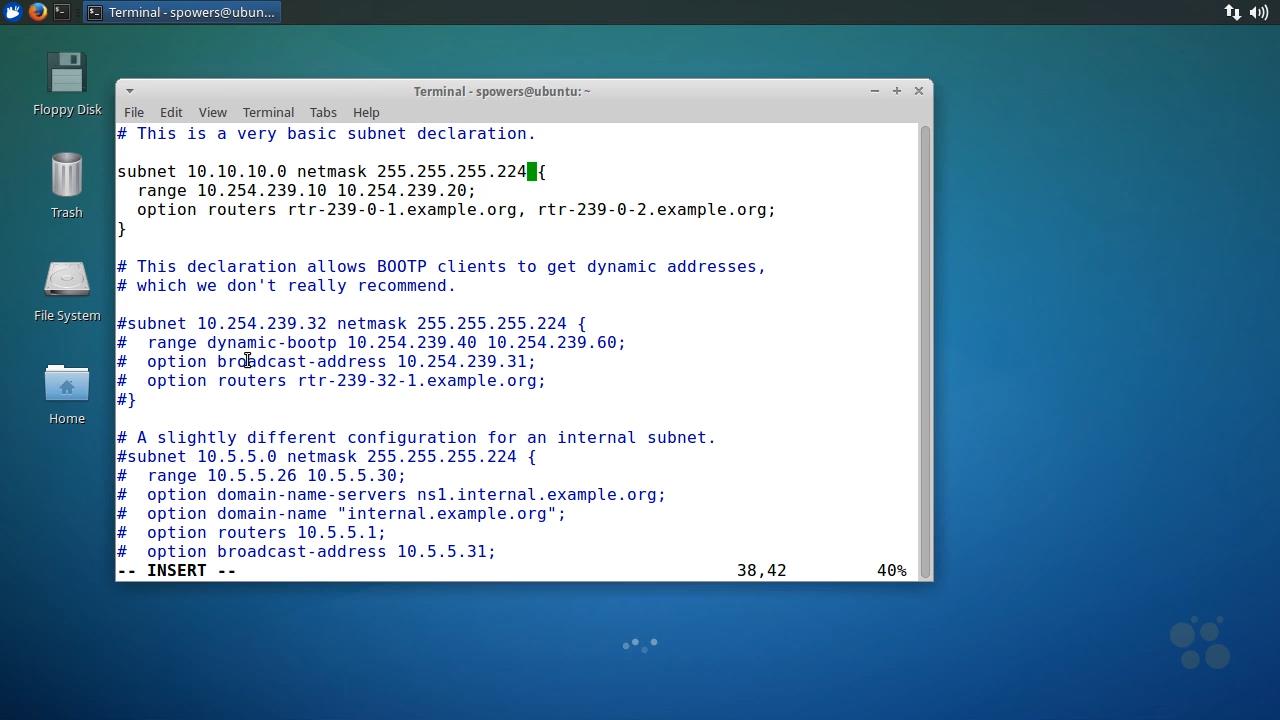Maximize the terminal window

[896, 91]
